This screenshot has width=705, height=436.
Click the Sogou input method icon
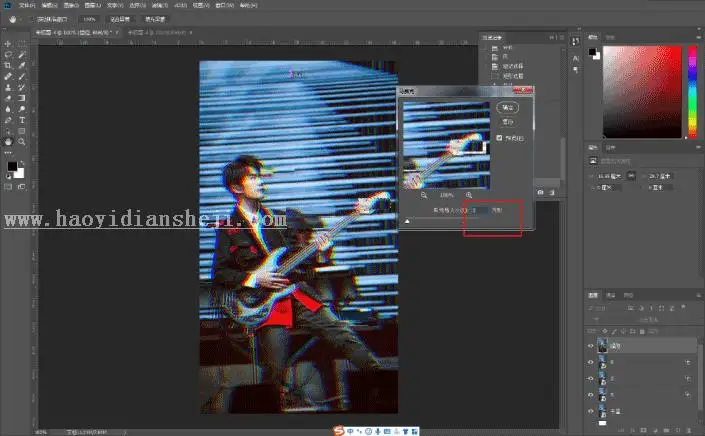(339, 431)
